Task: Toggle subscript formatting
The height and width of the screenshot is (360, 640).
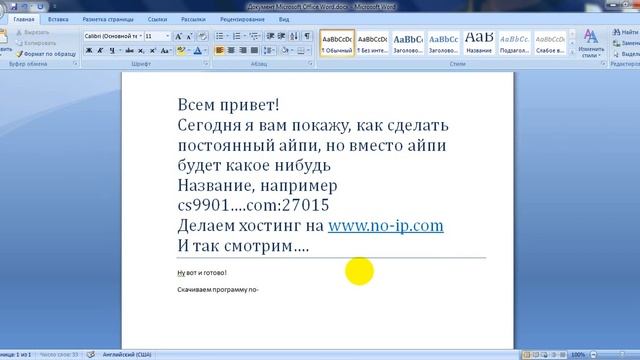Action: [x=141, y=51]
